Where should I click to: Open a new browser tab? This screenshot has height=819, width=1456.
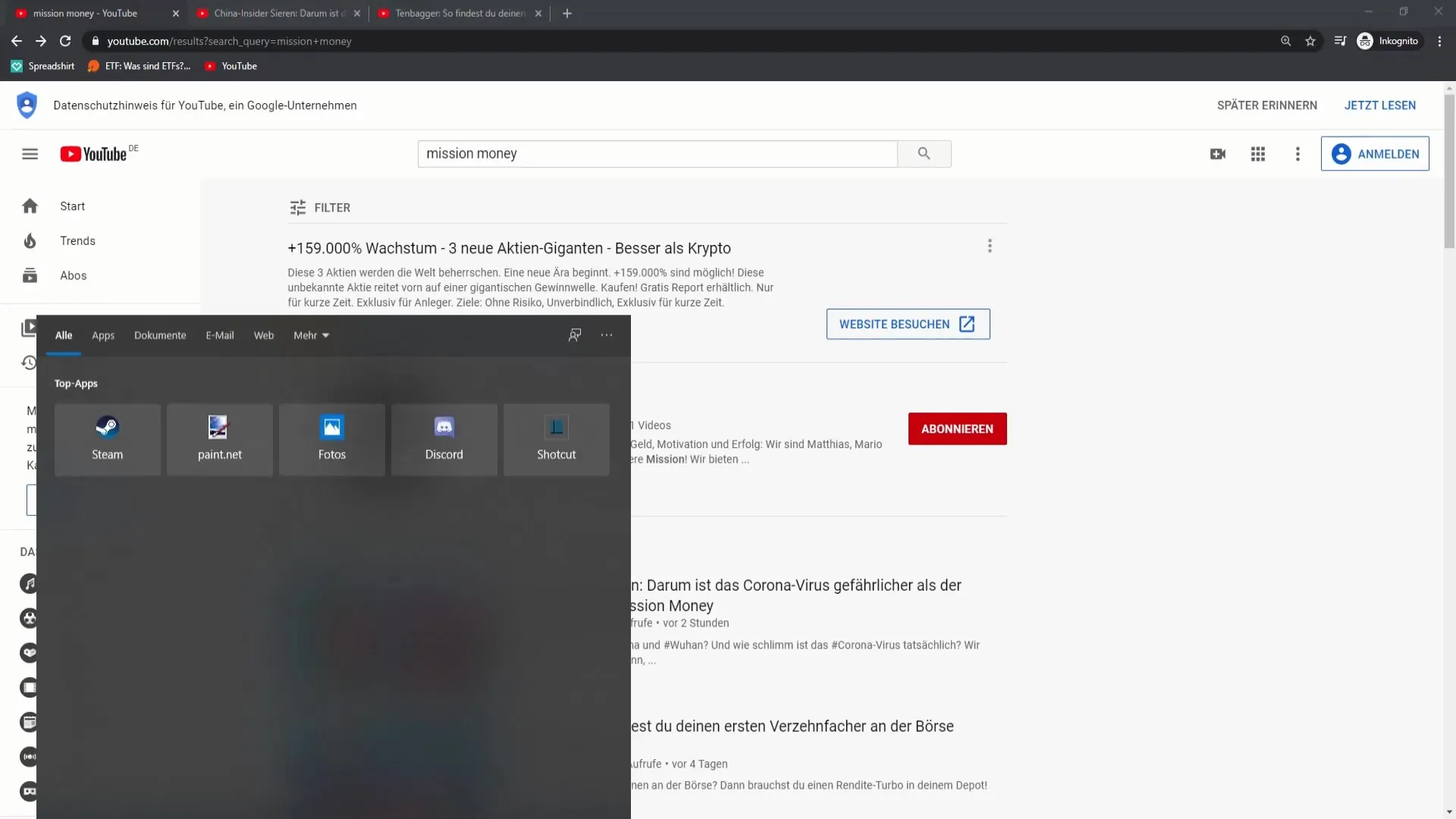point(567,14)
